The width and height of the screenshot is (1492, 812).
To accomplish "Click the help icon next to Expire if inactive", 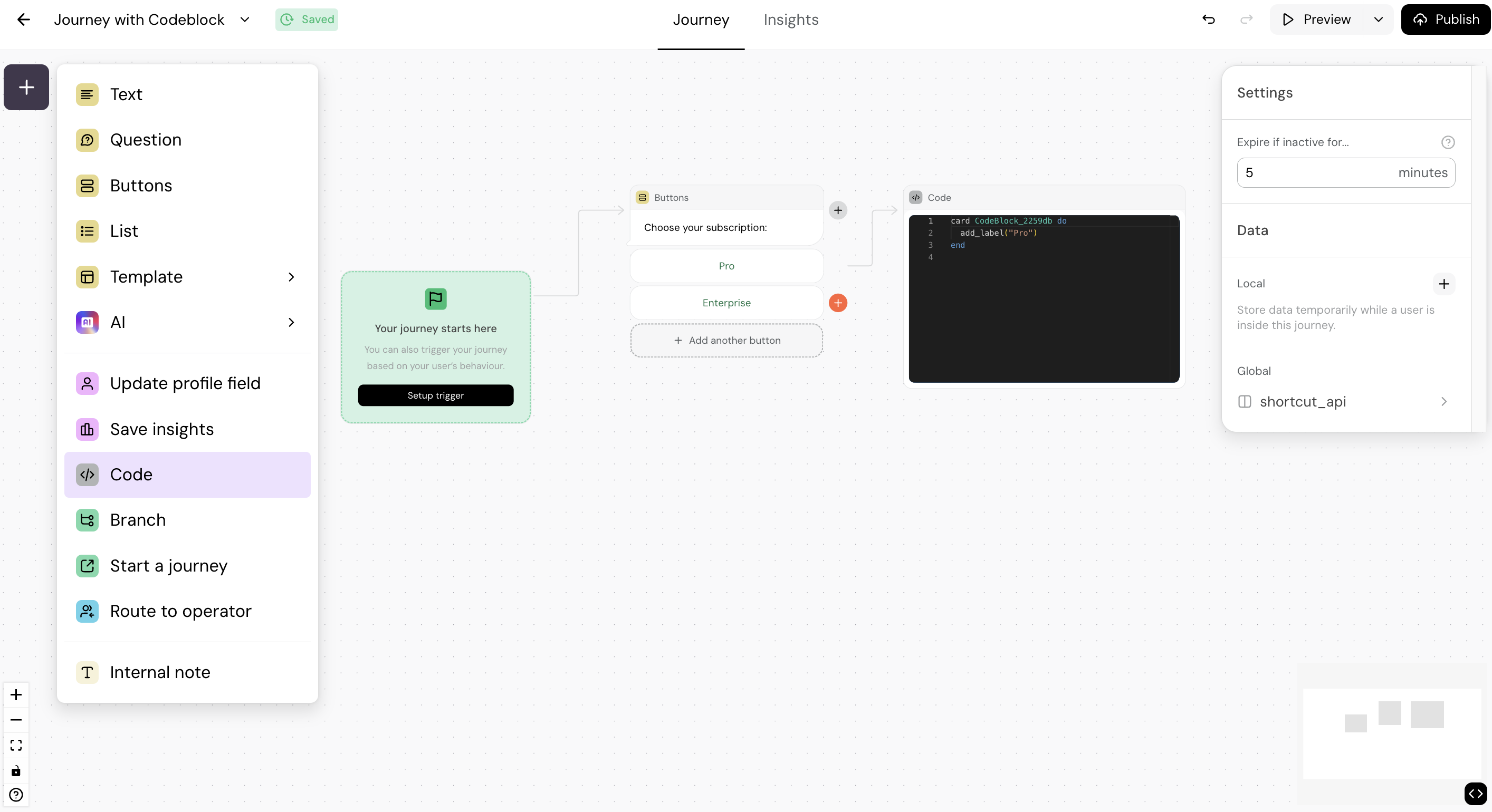I will (1448, 142).
